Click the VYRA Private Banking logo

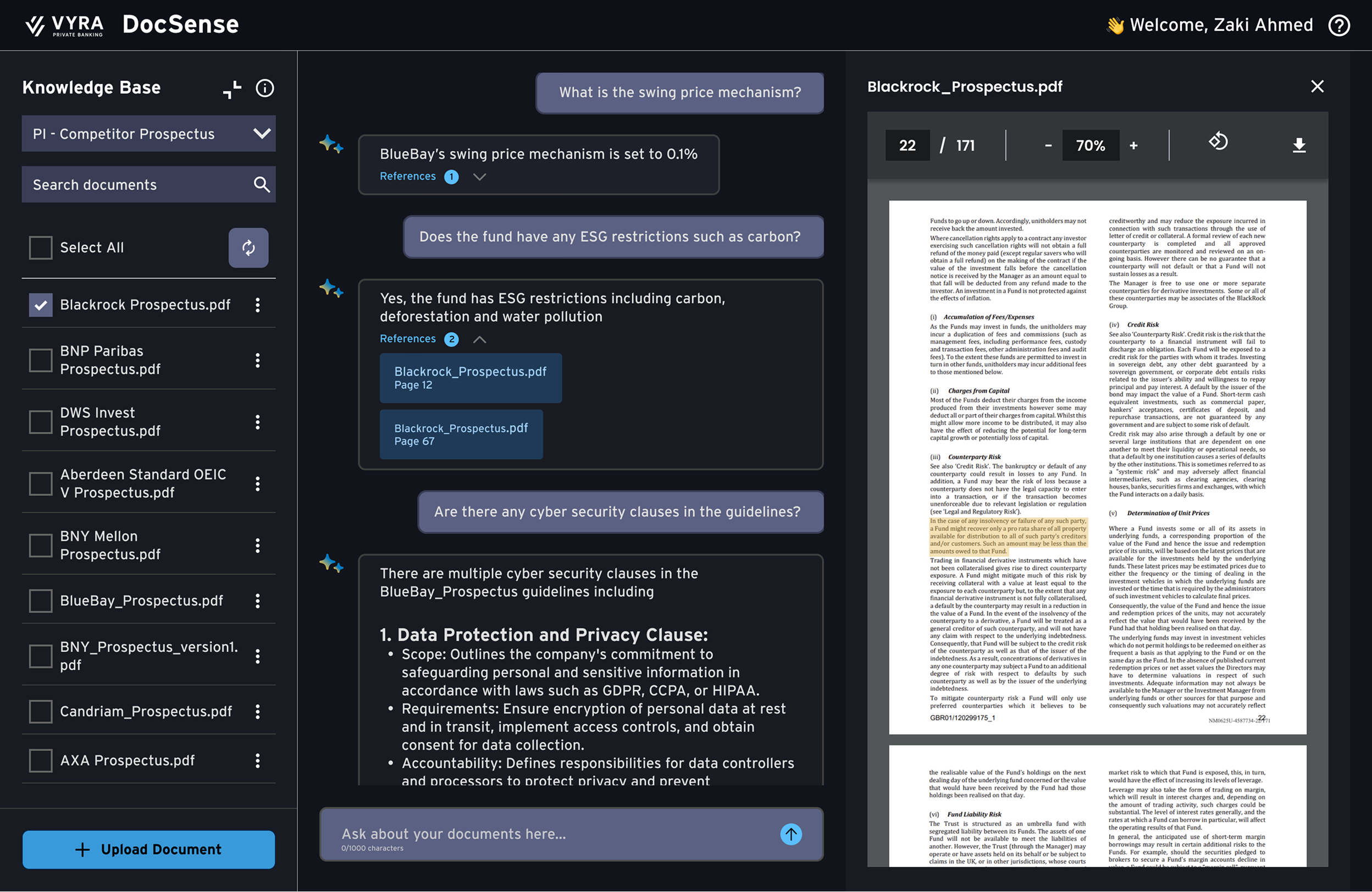coord(64,25)
